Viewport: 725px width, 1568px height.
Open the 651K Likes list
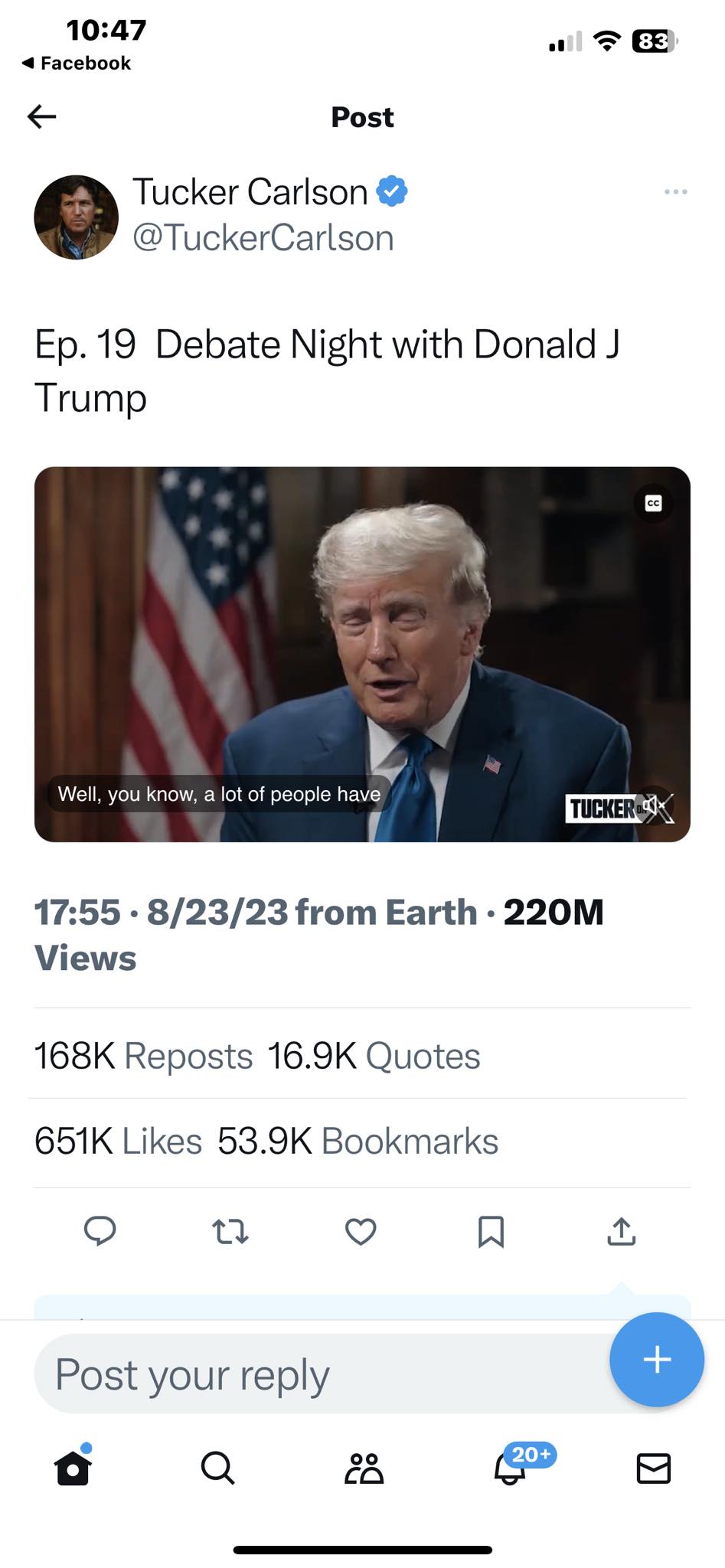click(x=118, y=1141)
